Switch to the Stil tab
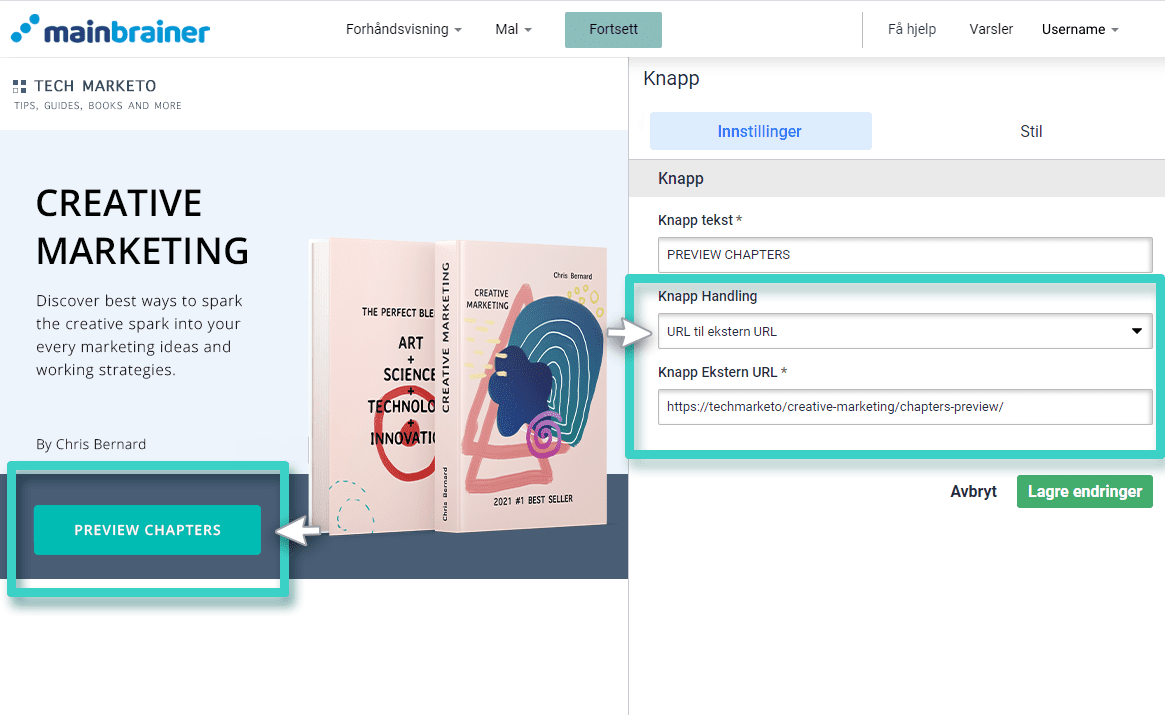This screenshot has width=1165, height=715. (1031, 131)
